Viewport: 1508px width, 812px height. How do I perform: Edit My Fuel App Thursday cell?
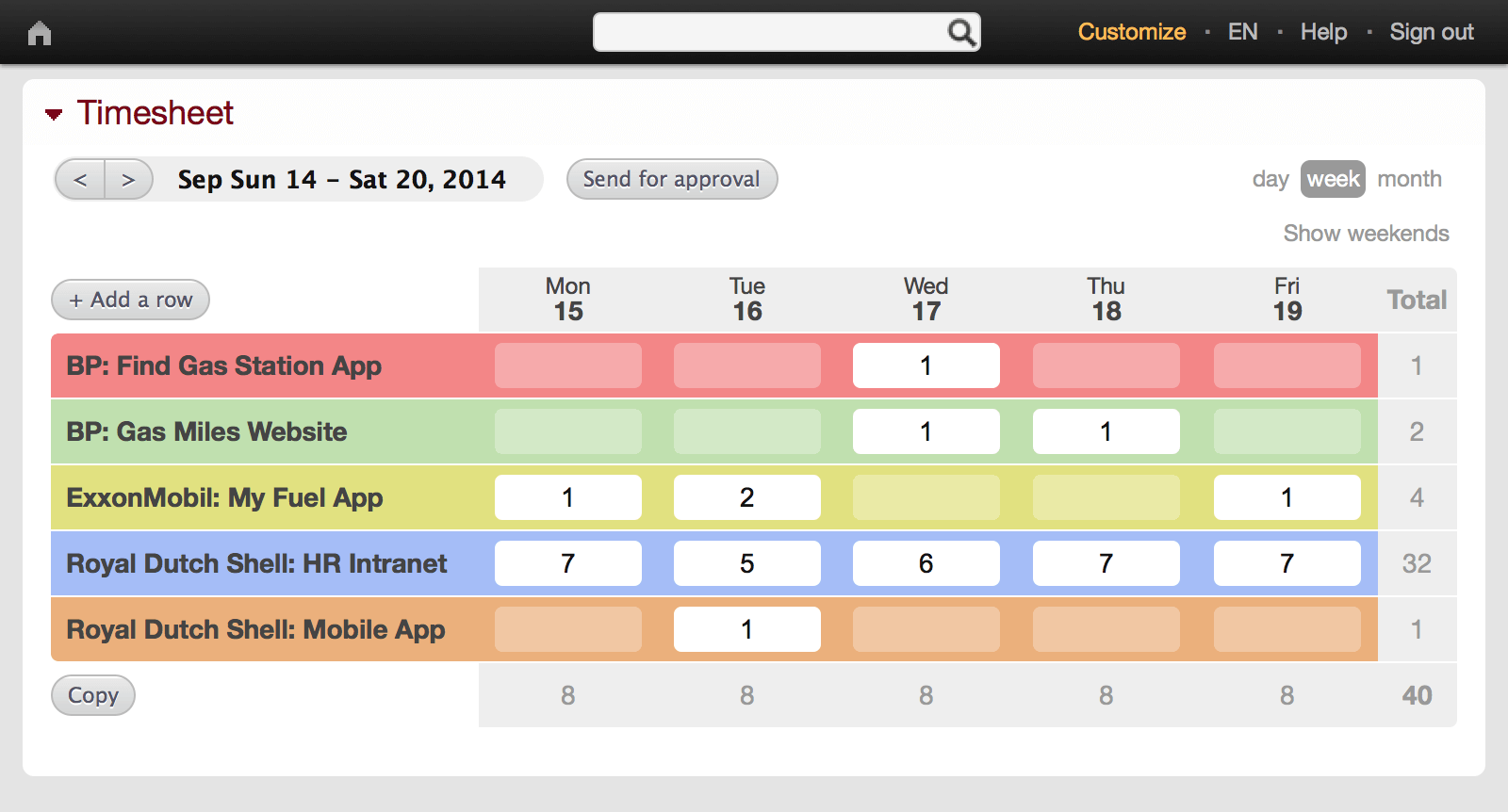pos(1106,497)
